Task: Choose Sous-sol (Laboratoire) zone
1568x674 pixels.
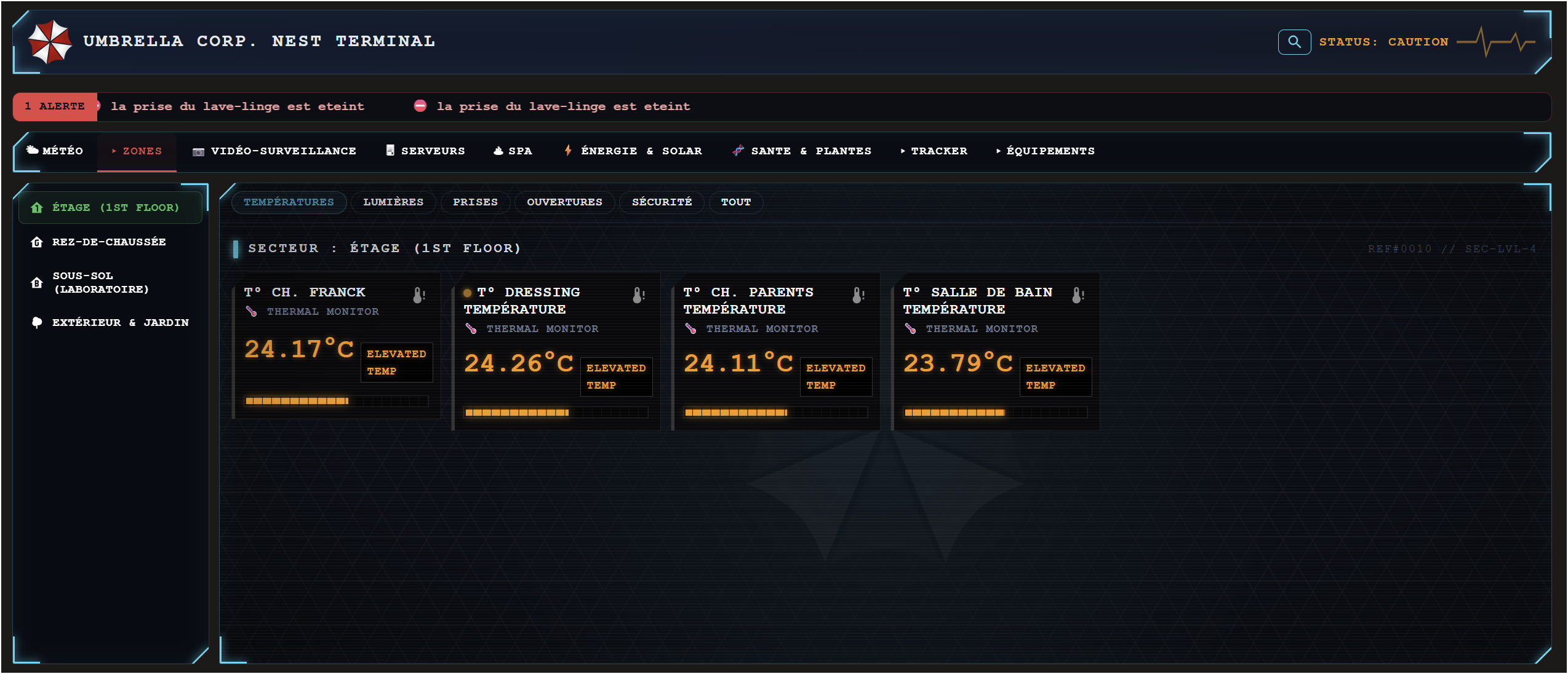Action: (111, 283)
